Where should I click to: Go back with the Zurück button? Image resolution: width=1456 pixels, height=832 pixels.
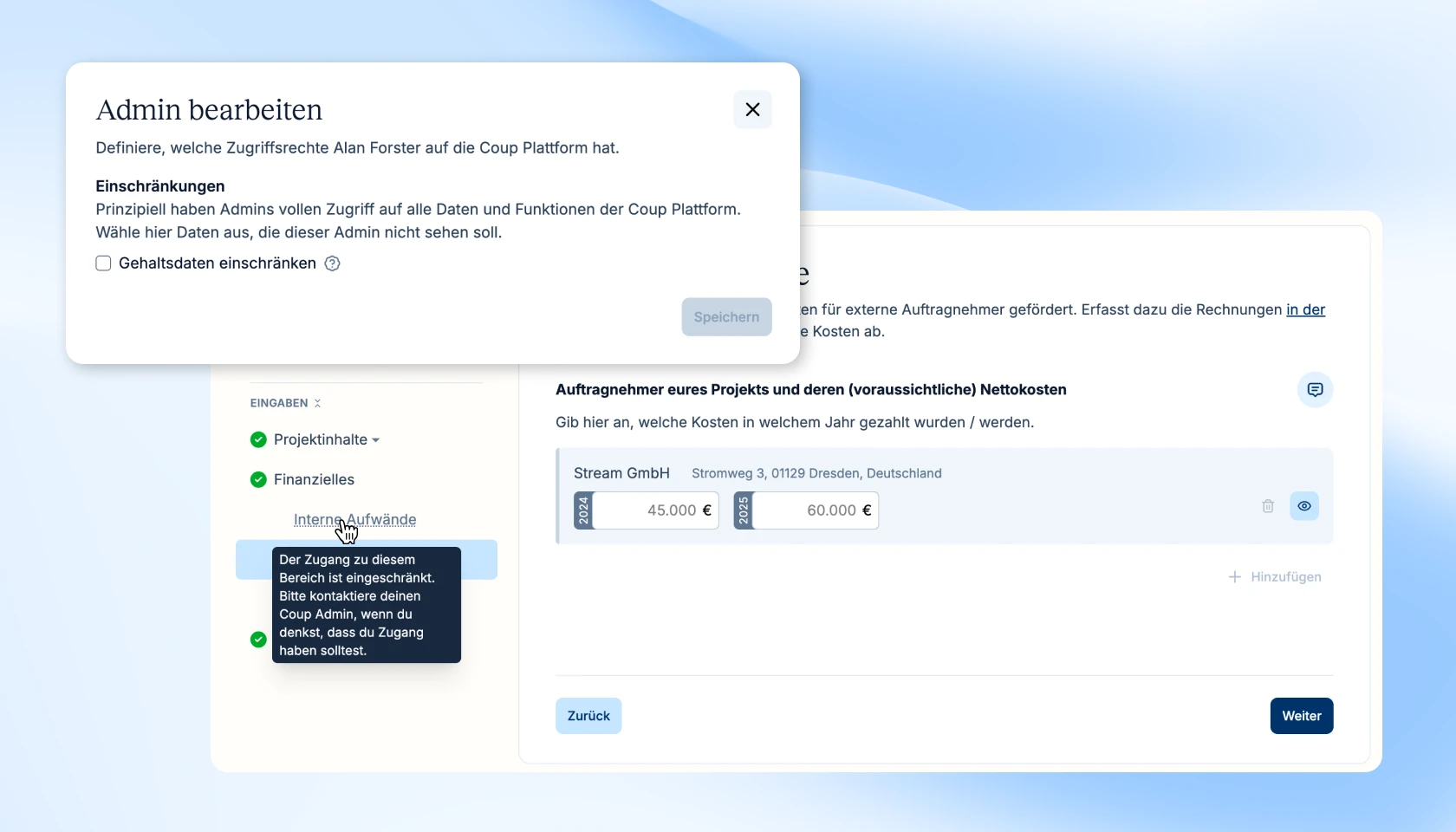click(588, 716)
